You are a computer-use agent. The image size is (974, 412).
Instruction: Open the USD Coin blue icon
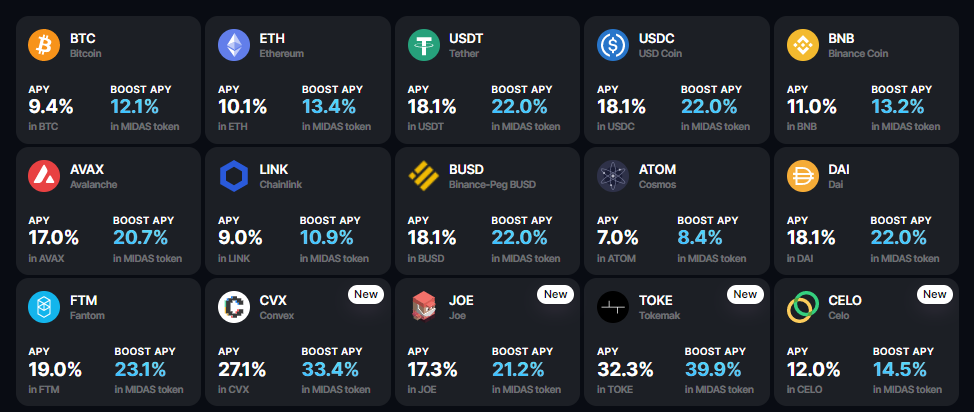[x=613, y=45]
